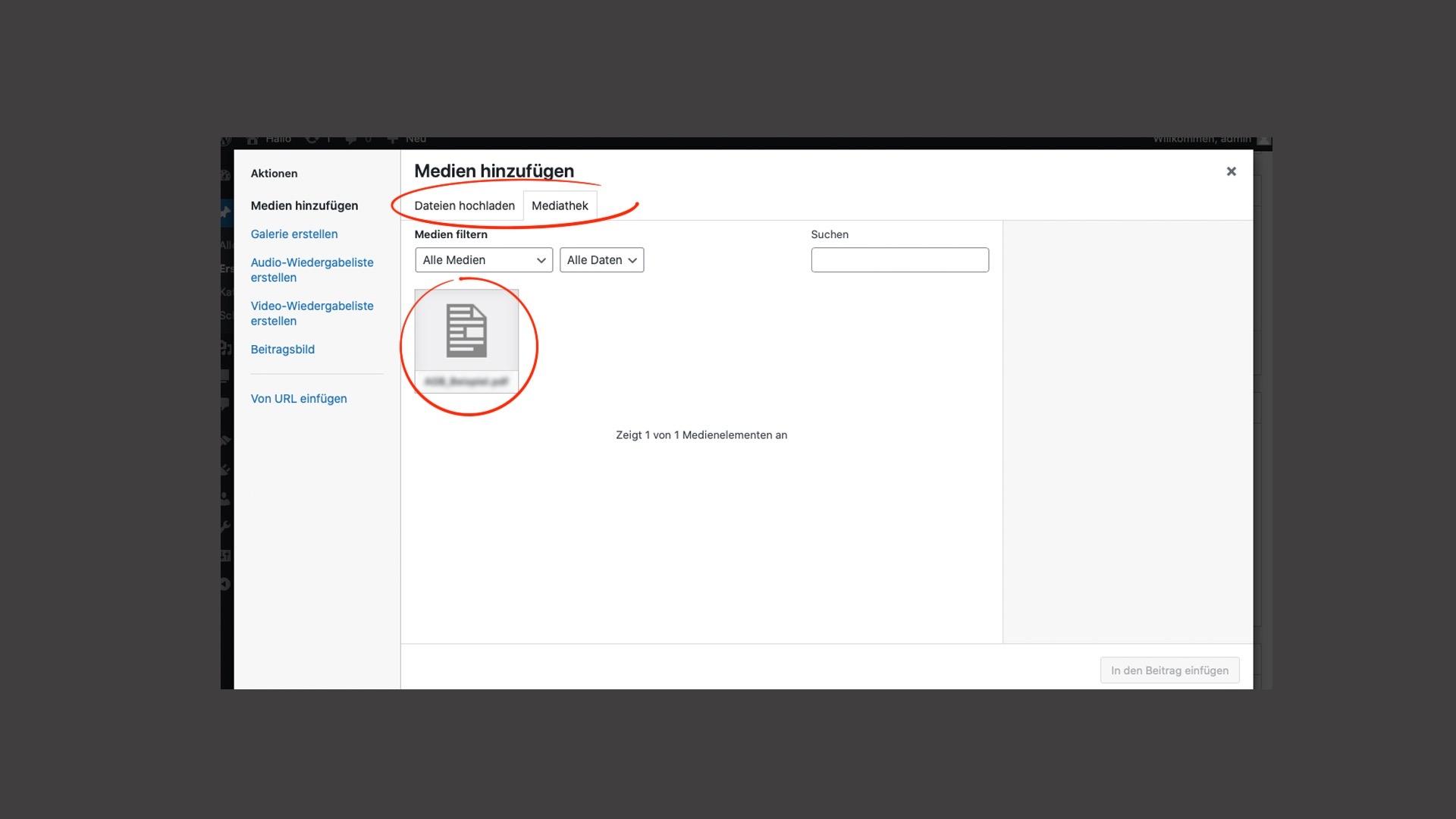Close the Medien hinzufügen dialog
The image size is (1456, 819).
point(1231,171)
